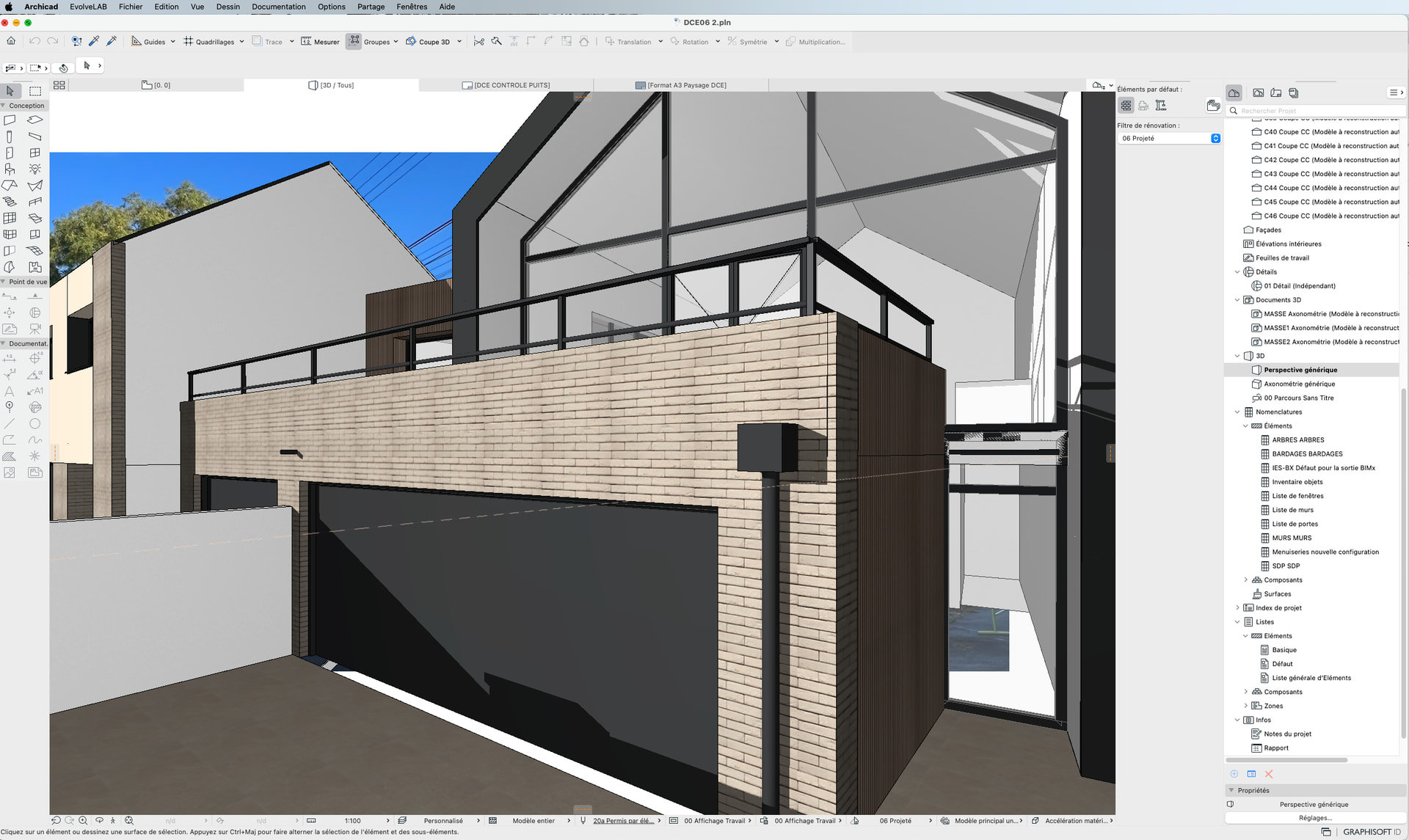Activate the Text tool

point(10,391)
